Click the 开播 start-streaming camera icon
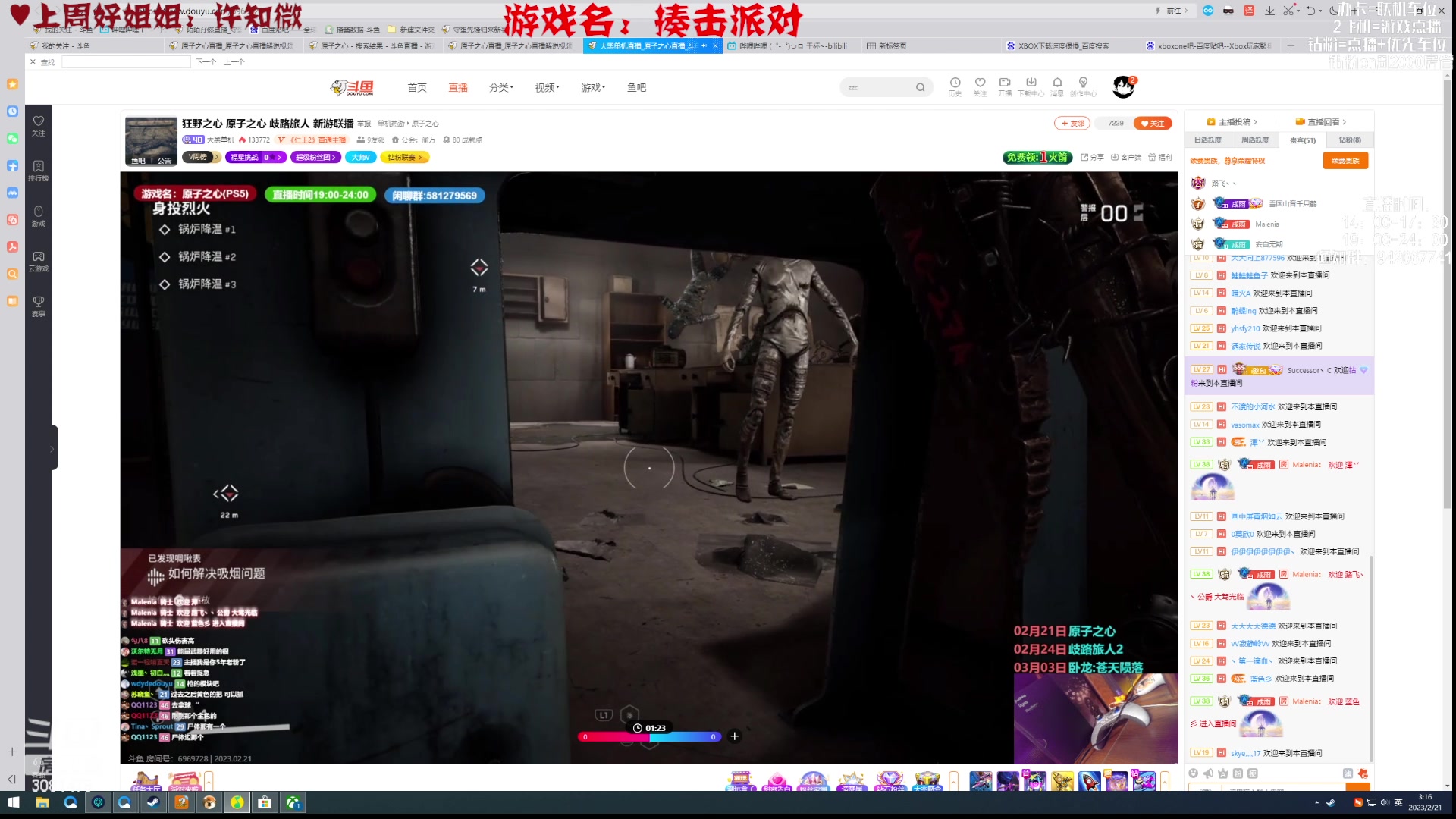1456x819 pixels. (x=1005, y=83)
